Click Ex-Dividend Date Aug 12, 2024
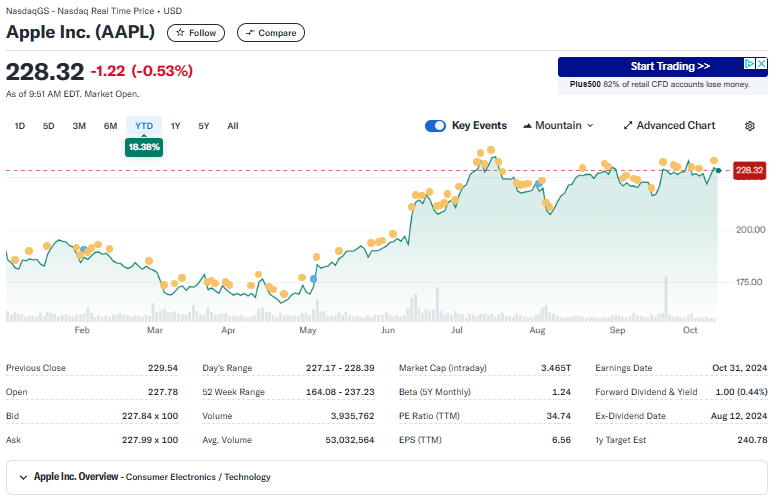This screenshot has height=501, width=782. pos(739,416)
